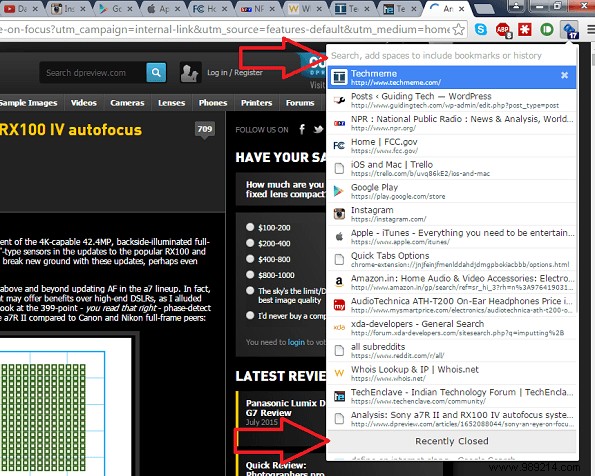Close the Techmeme tab from Quick Tabs list

(564, 75)
